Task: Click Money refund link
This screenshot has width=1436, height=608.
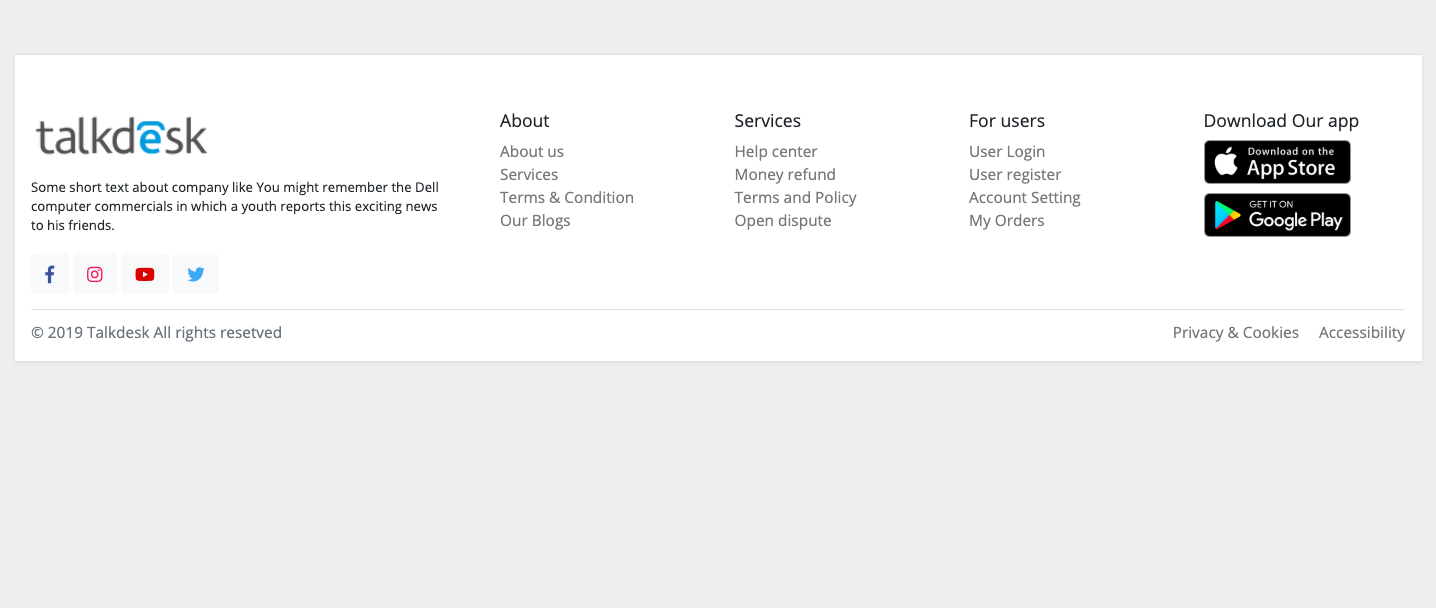Action: (785, 174)
